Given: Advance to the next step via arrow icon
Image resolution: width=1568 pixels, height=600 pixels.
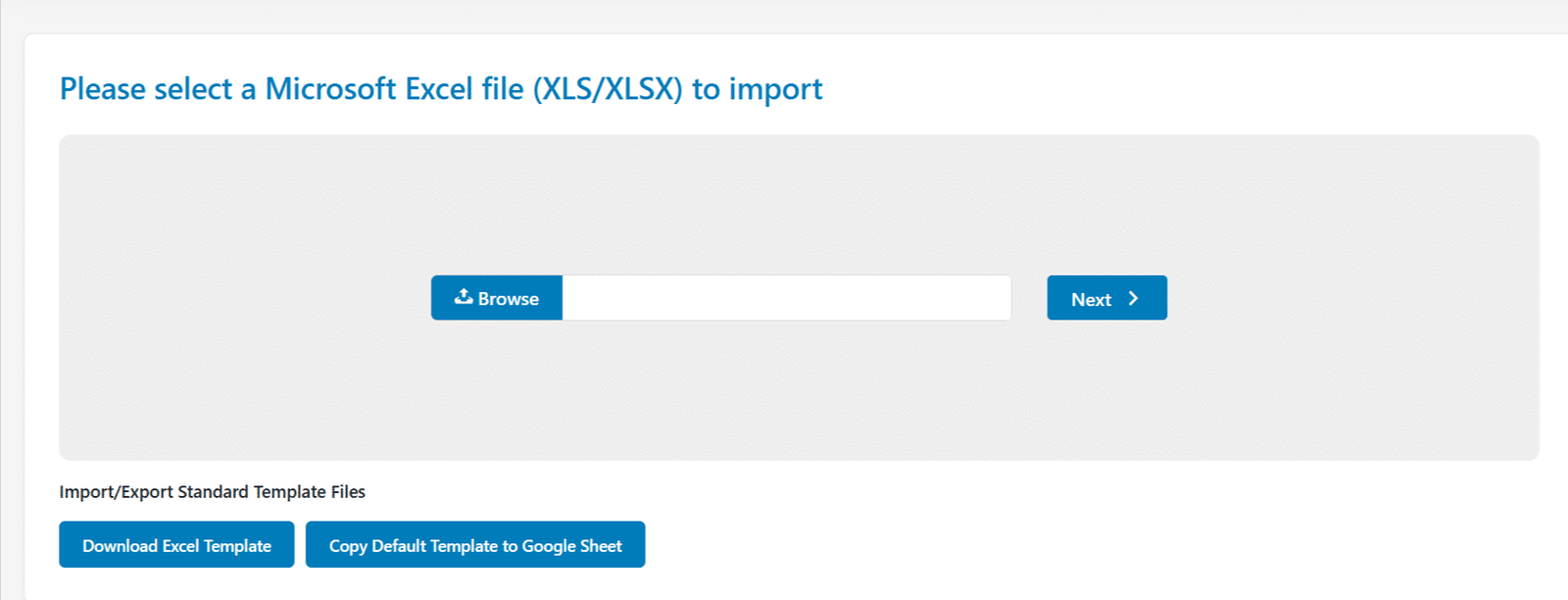Looking at the screenshot, I should [1133, 298].
